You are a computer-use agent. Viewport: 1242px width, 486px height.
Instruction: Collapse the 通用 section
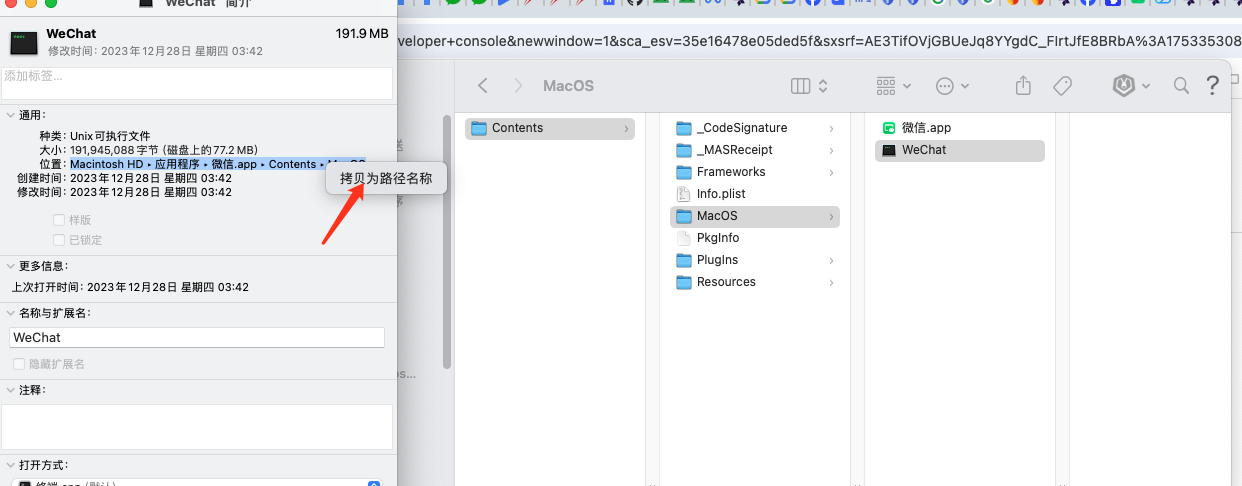(10, 116)
